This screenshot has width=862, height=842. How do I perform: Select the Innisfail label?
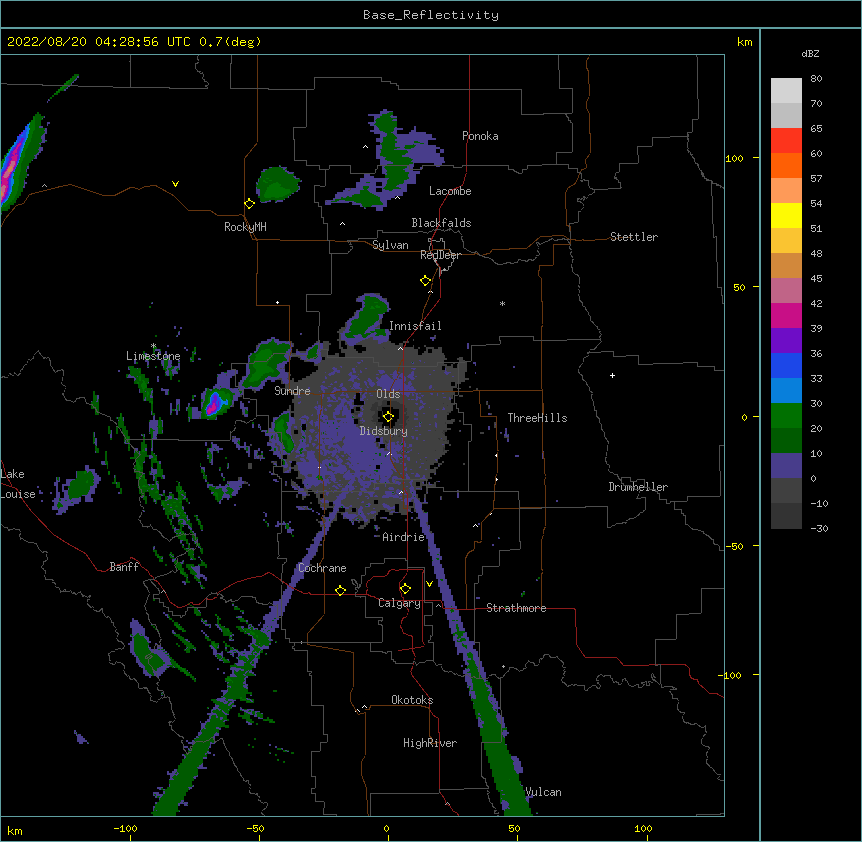point(415,326)
